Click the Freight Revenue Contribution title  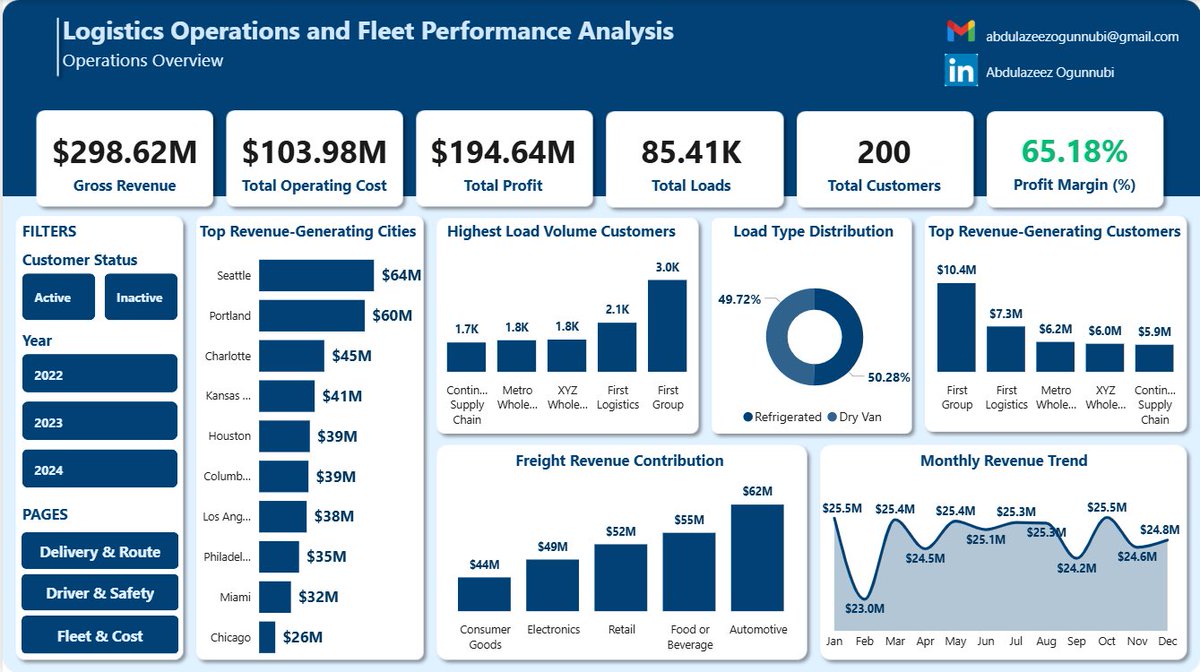[619, 461]
